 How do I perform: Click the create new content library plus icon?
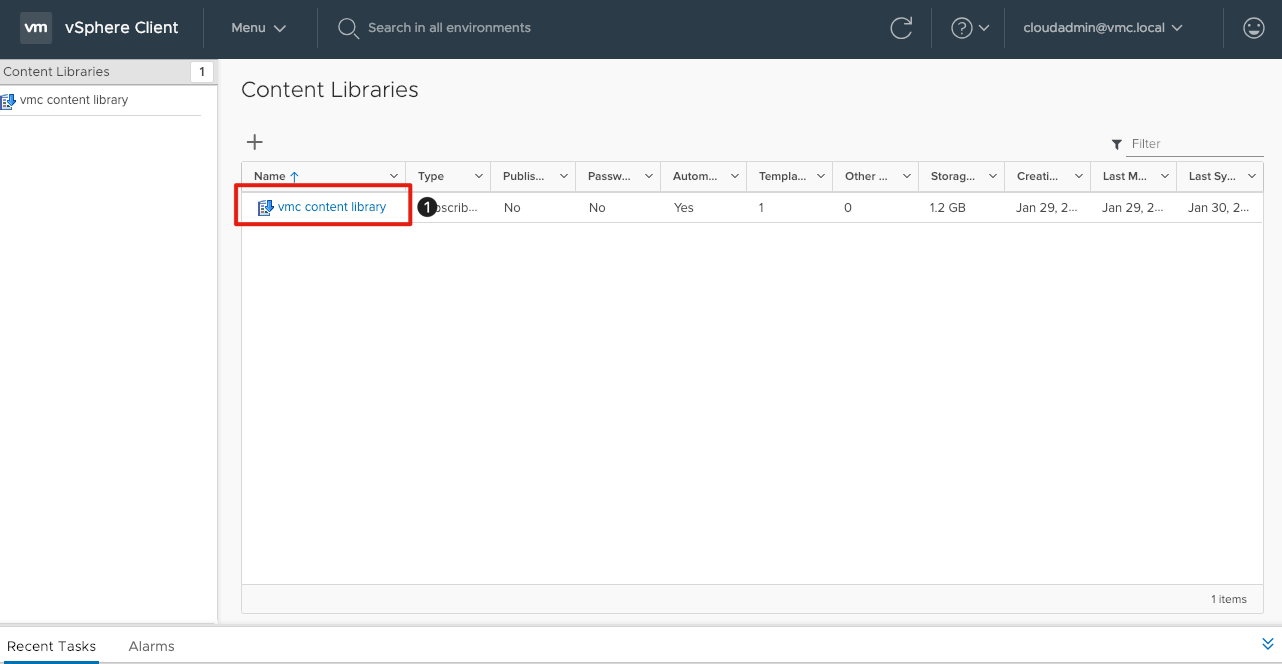(x=255, y=142)
